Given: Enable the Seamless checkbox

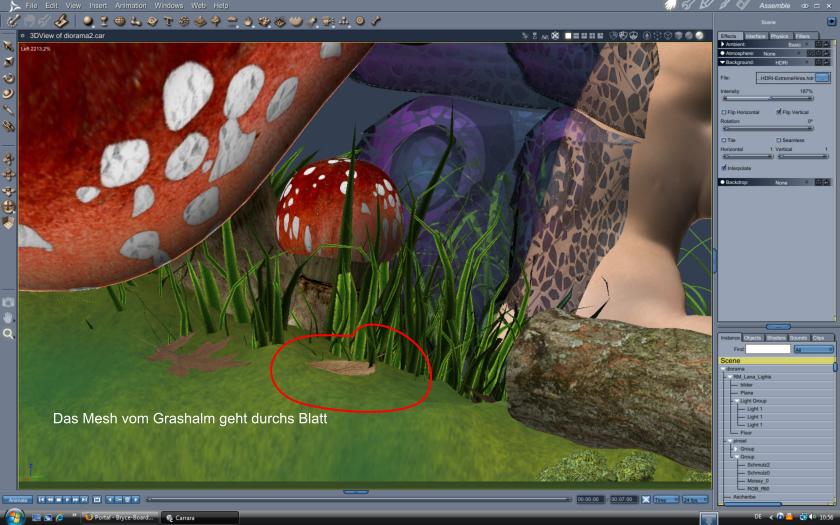Looking at the screenshot, I should [778, 140].
